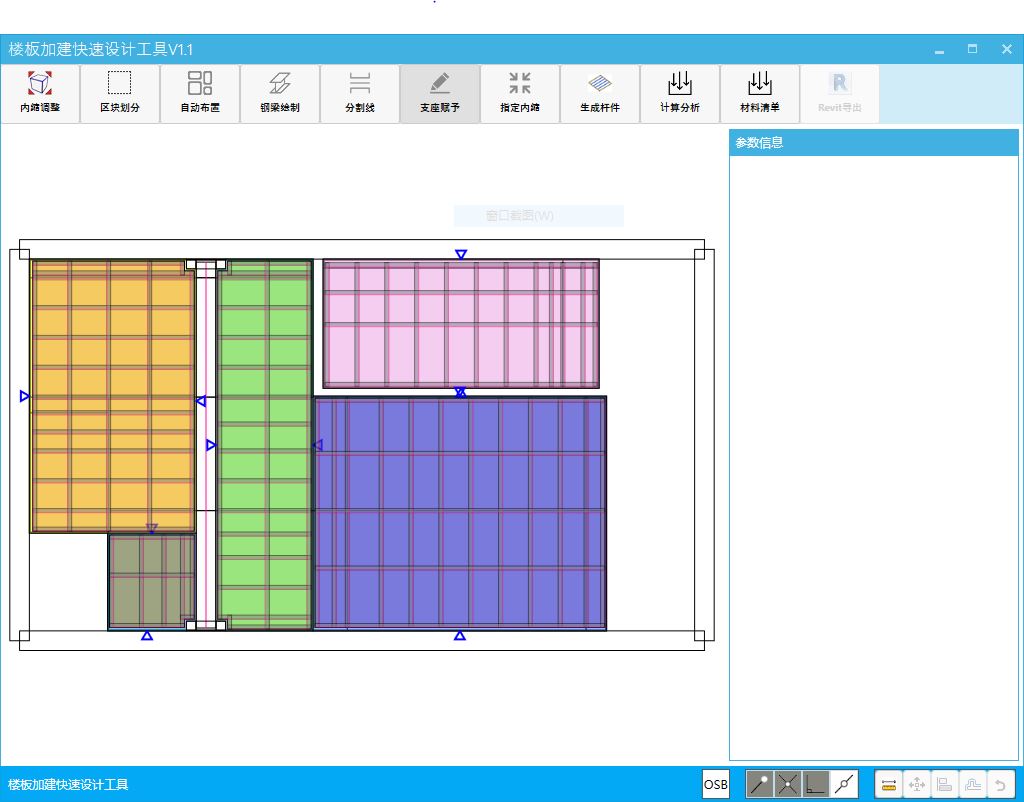Click the OSB button

point(716,785)
